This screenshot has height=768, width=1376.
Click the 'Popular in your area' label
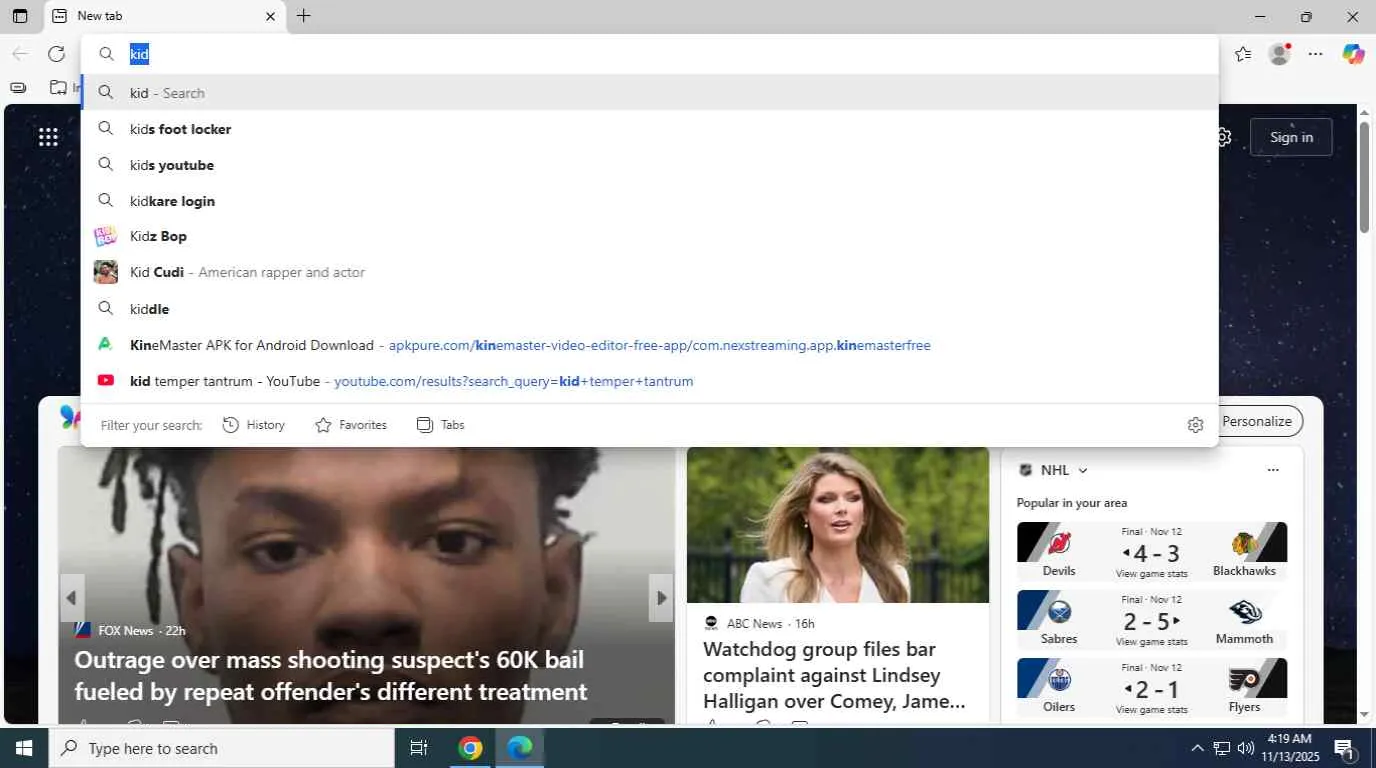tap(1072, 503)
